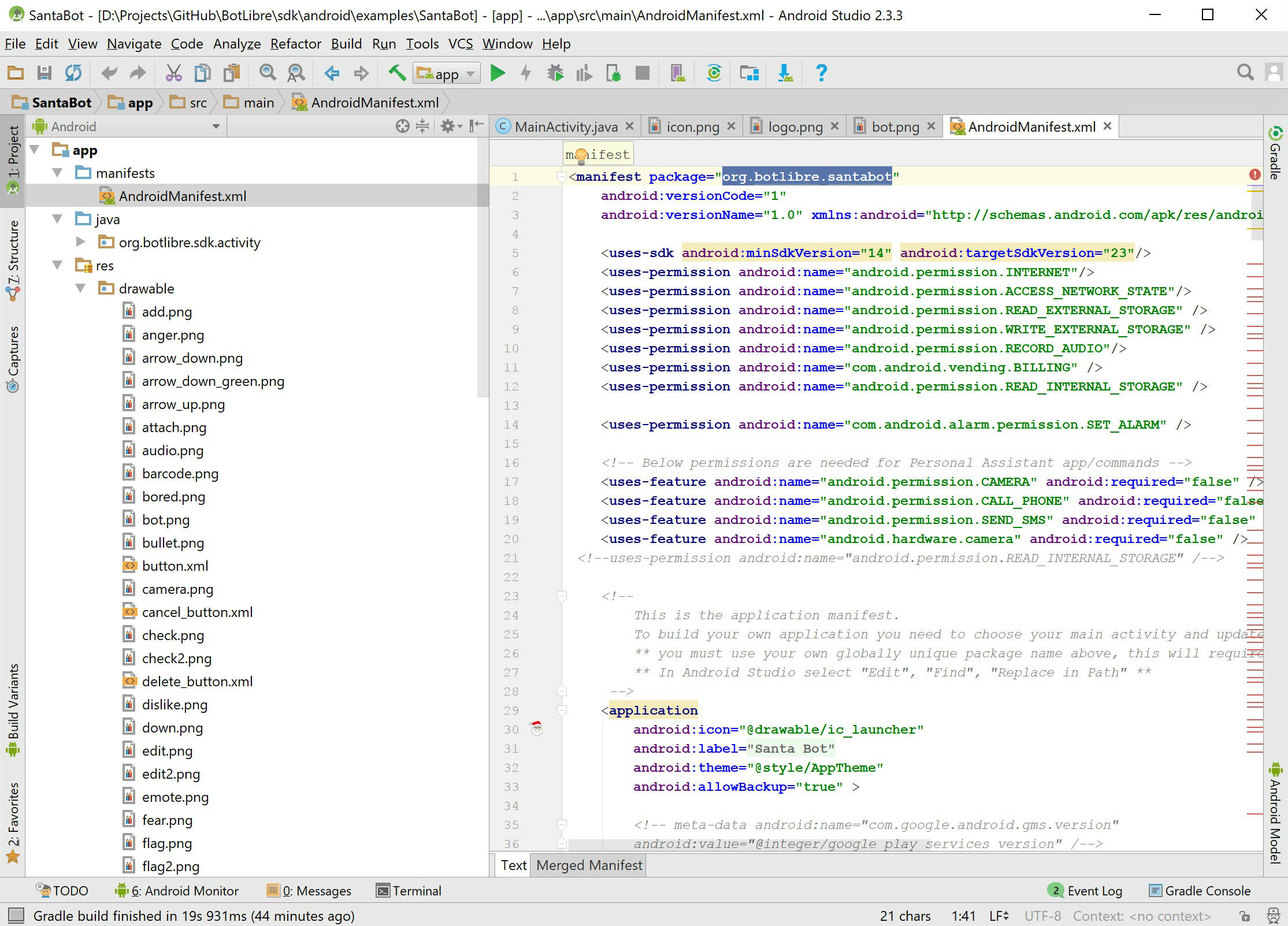Open Project Structure icon
1288x926 pixels.
tap(749, 73)
